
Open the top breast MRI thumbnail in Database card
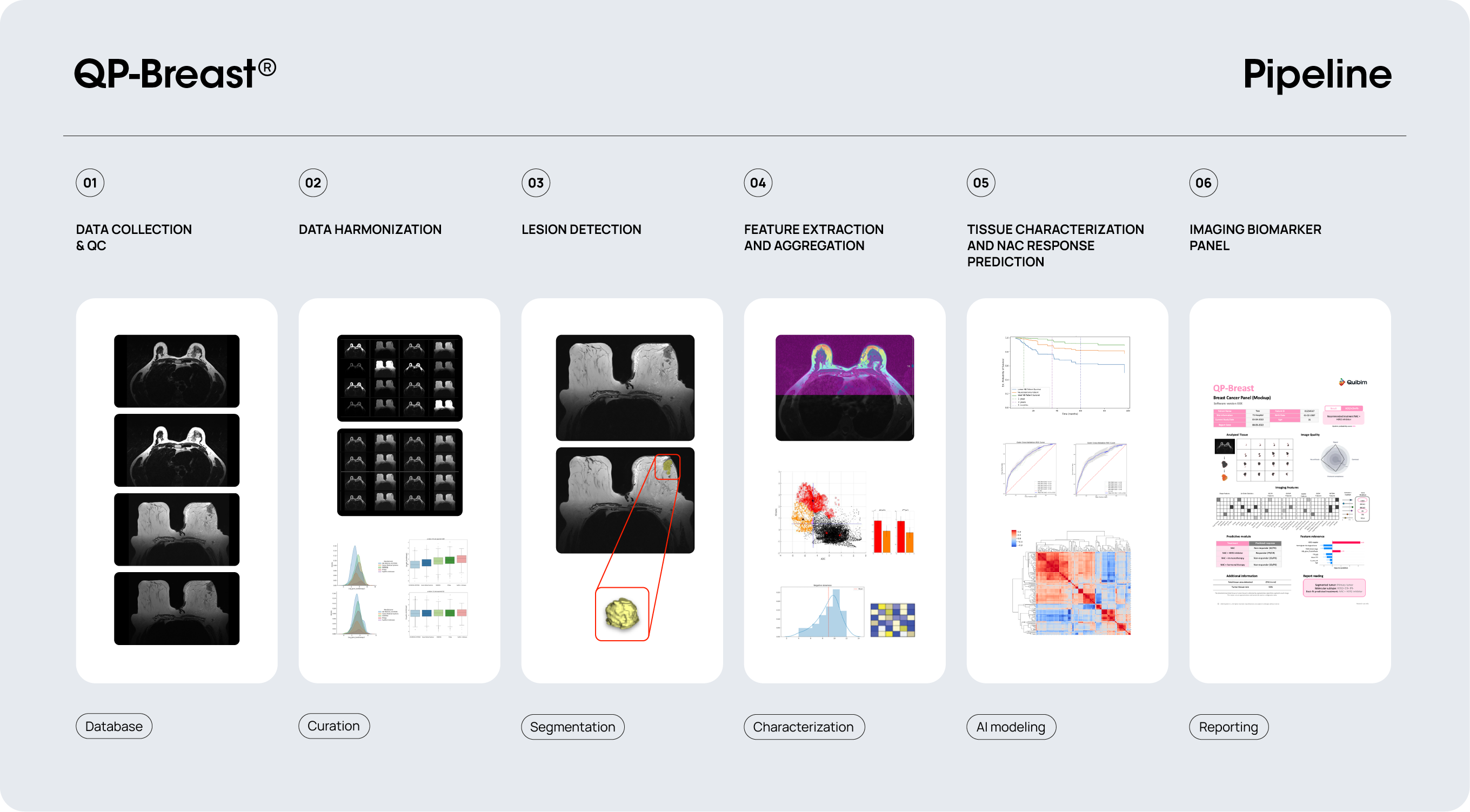(177, 371)
